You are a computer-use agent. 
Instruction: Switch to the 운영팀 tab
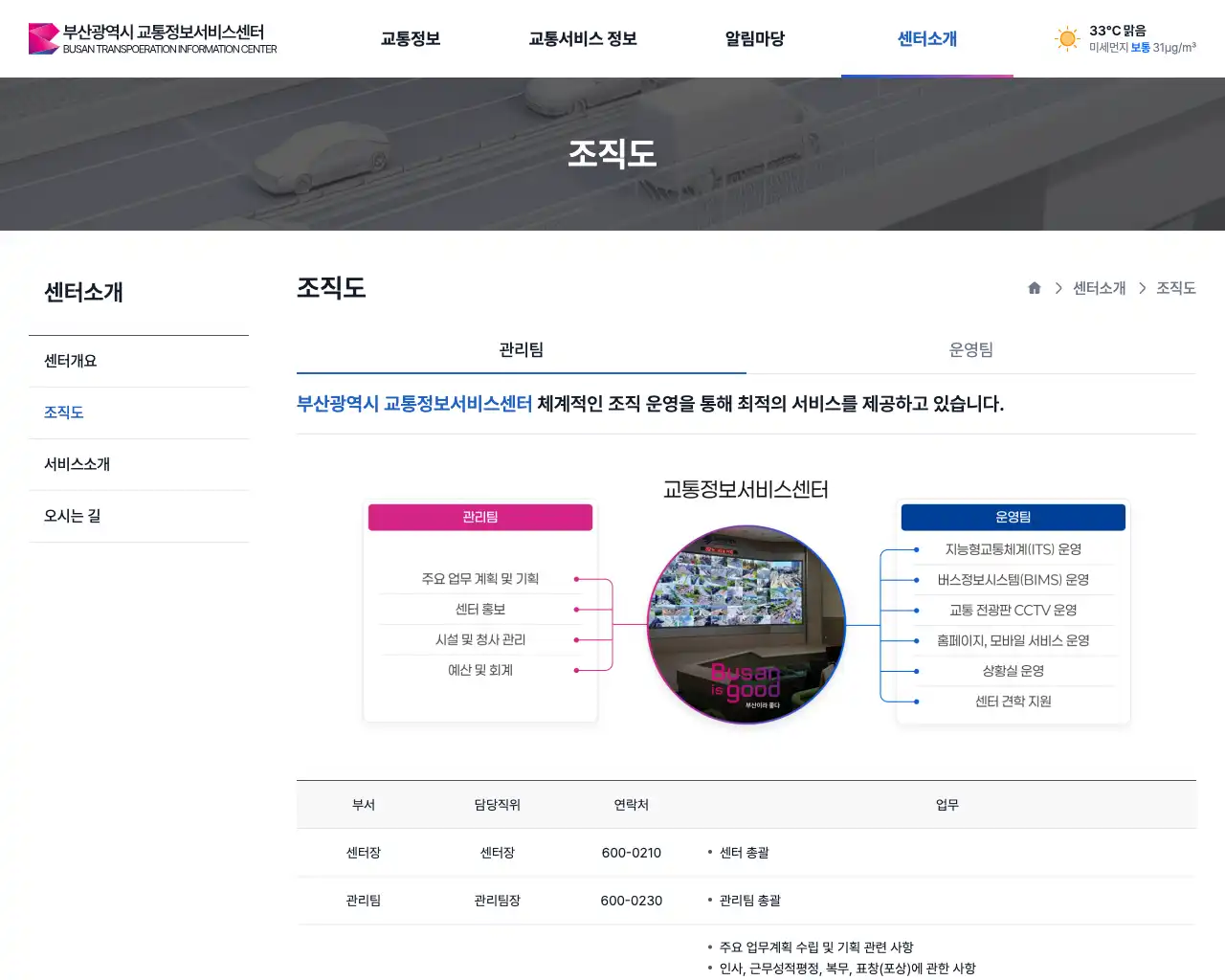[971, 350]
